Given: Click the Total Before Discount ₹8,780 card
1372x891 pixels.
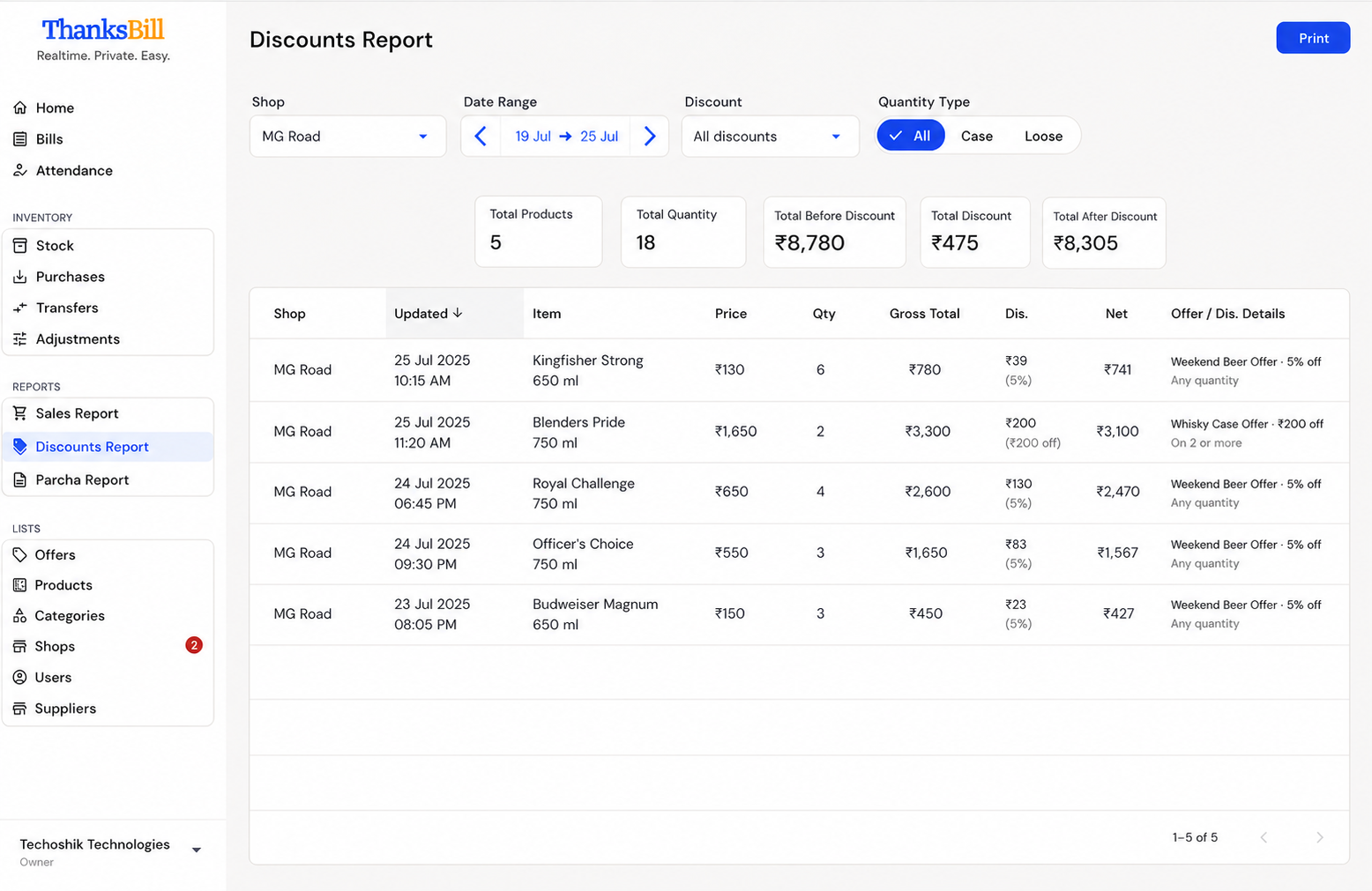Looking at the screenshot, I should (834, 233).
